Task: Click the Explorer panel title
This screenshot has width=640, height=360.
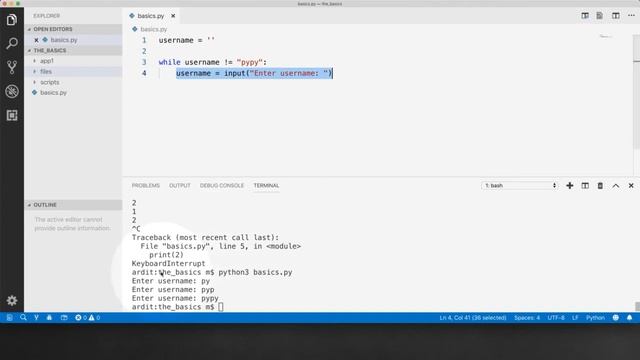Action: tap(47, 16)
